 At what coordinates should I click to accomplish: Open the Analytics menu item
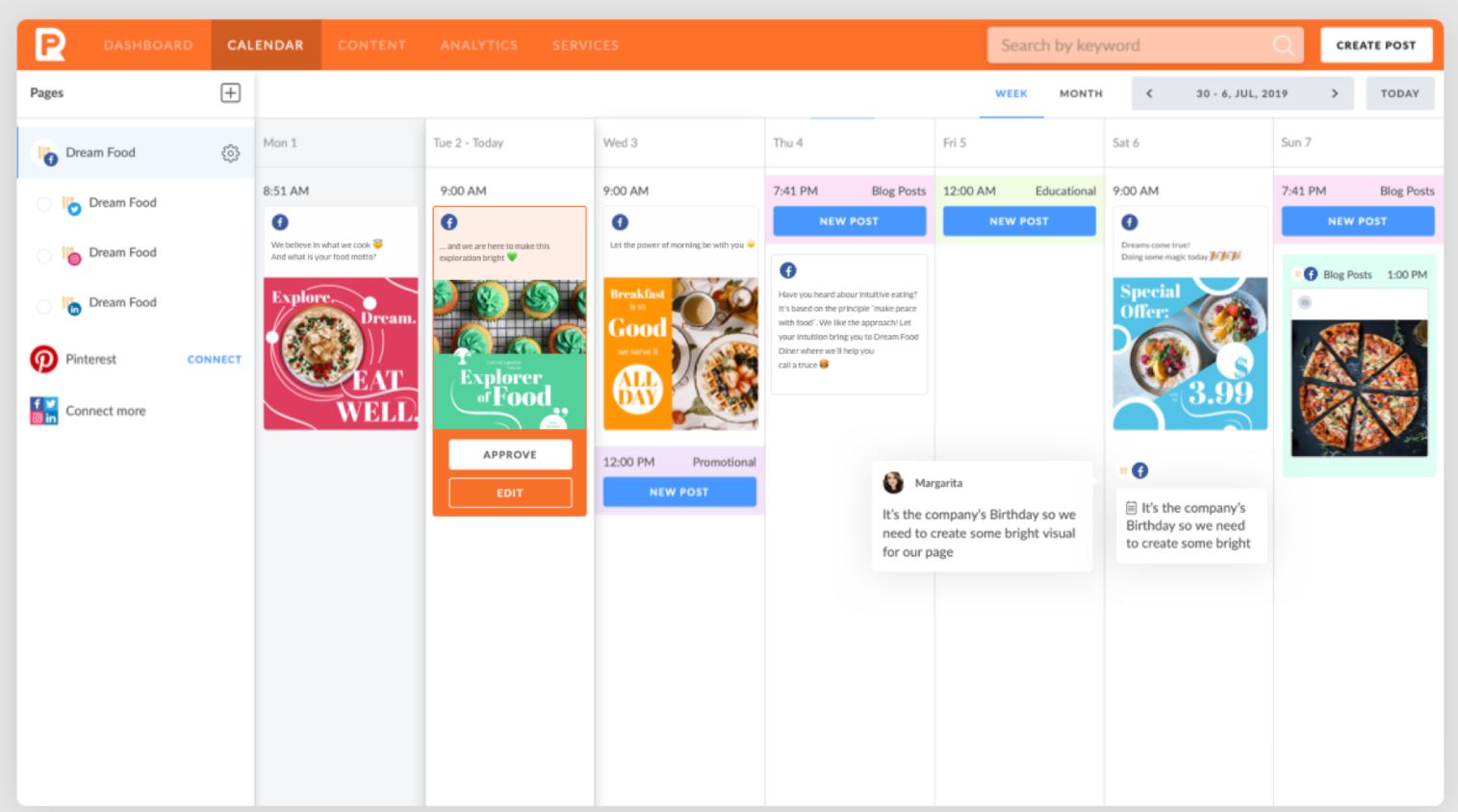pyautogui.click(x=478, y=45)
